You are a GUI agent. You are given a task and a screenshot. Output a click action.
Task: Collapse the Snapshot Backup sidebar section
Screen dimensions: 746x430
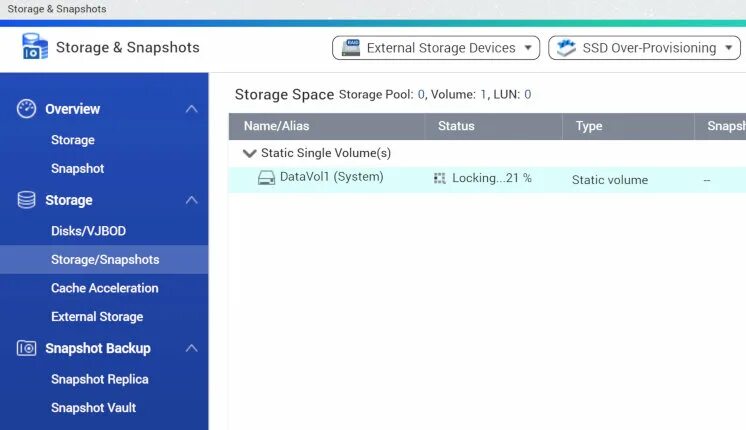pyautogui.click(x=191, y=348)
